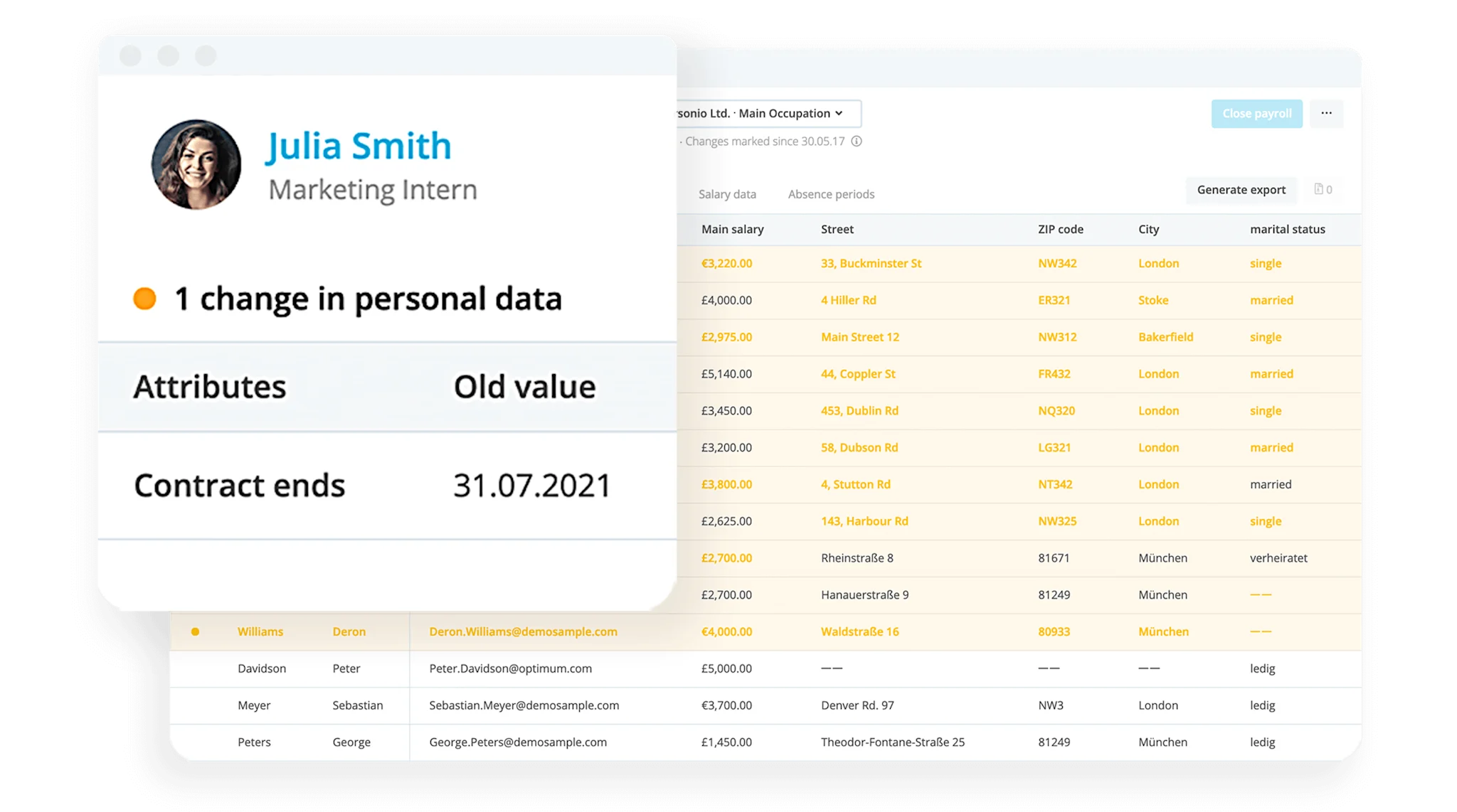Click info icon next to changes marked date
The image size is (1457, 812).
pyautogui.click(x=857, y=141)
